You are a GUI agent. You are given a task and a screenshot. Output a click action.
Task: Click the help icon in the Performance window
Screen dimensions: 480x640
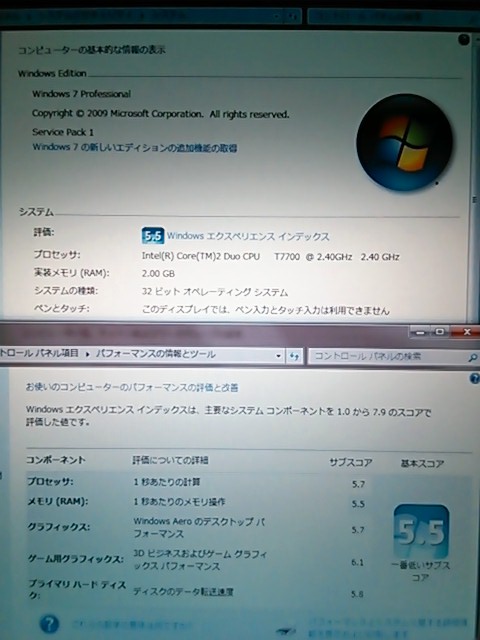tap(475, 379)
